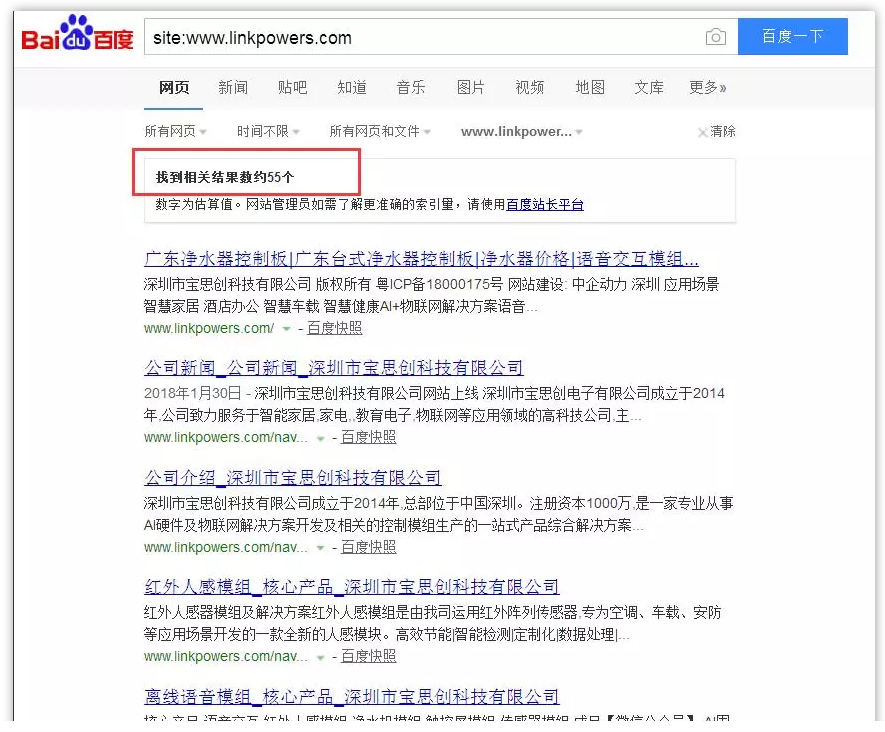885x732 pixels.
Task: Click the Baidu logo
Action: coord(77,34)
